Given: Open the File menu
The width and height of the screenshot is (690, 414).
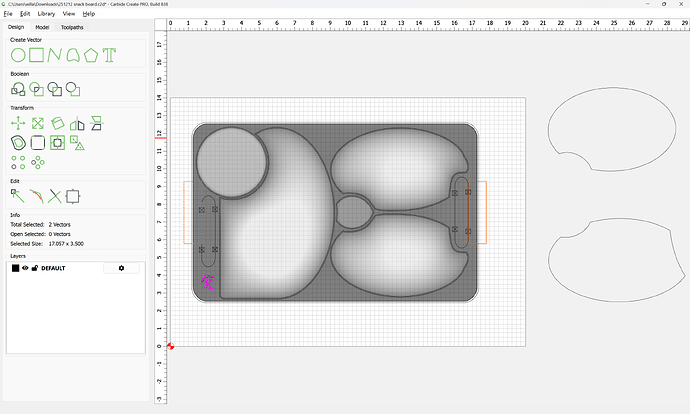Looking at the screenshot, I should (9, 14).
